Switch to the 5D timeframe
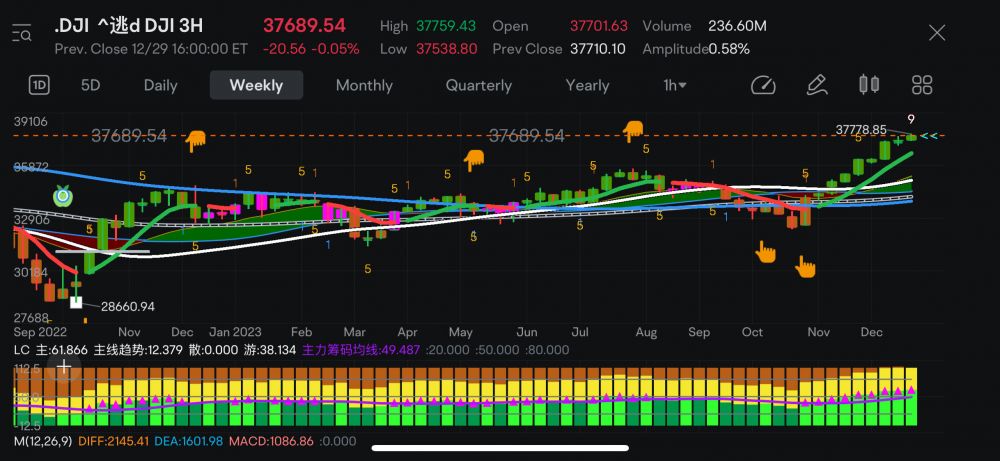The image size is (1000, 461). click(x=91, y=85)
